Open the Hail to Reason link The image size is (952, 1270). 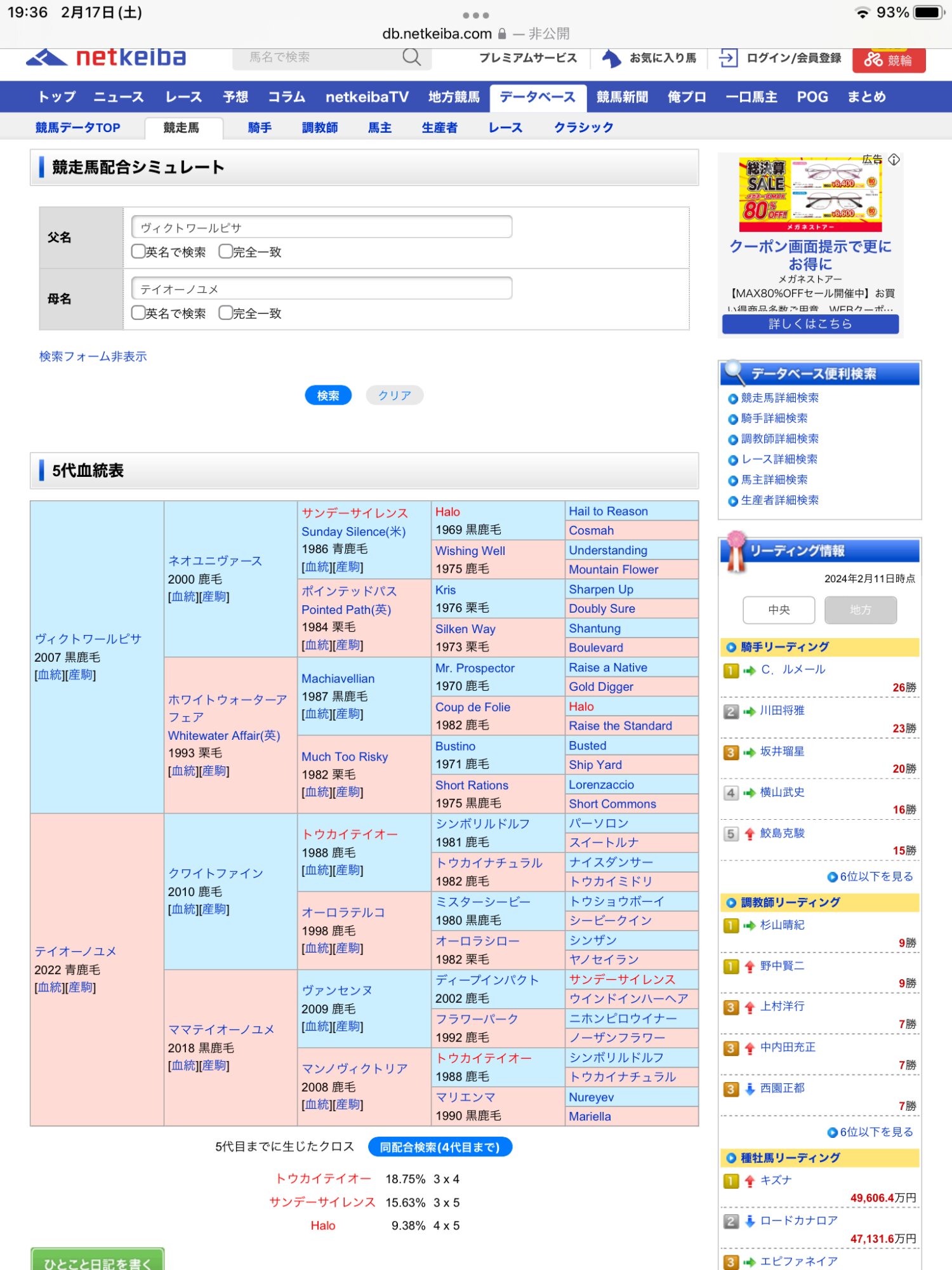608,511
